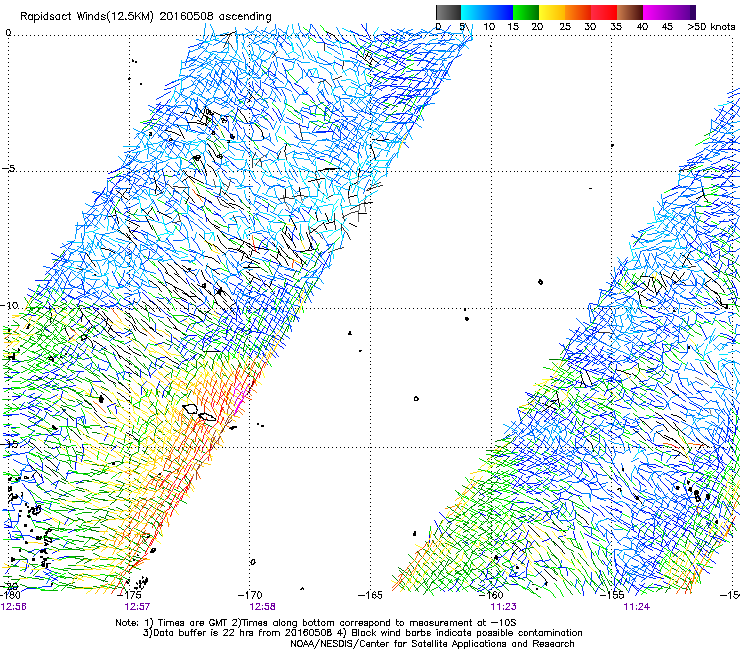
Task: Click the "-10" latitude axis label
Action: coord(10,305)
